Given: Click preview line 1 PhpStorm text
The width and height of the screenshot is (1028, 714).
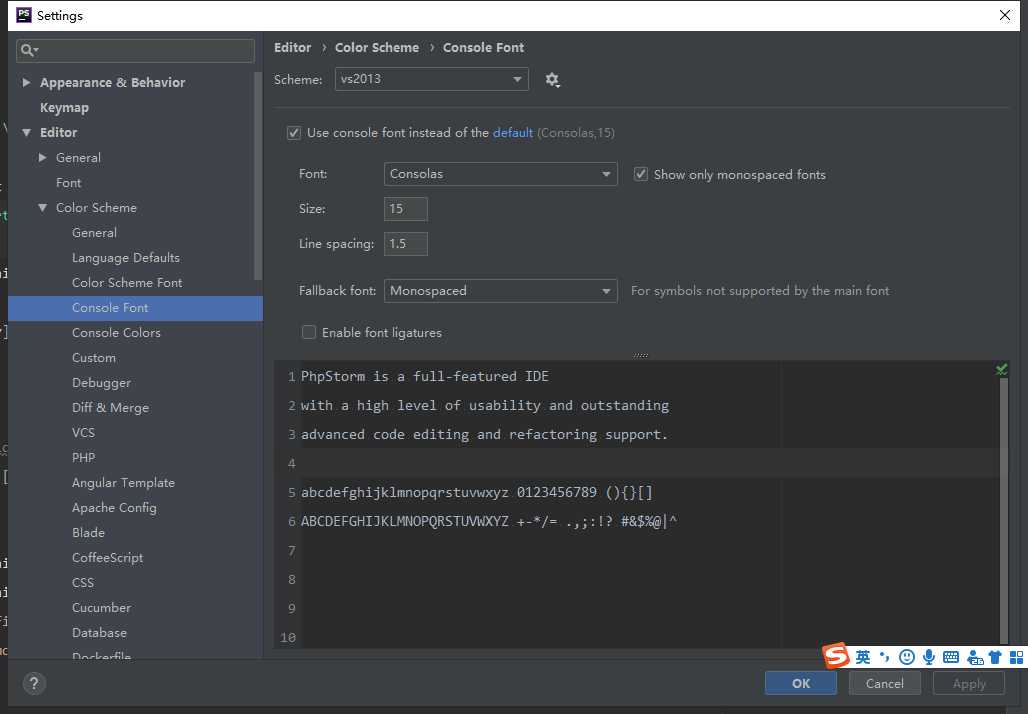Looking at the screenshot, I should point(425,376).
